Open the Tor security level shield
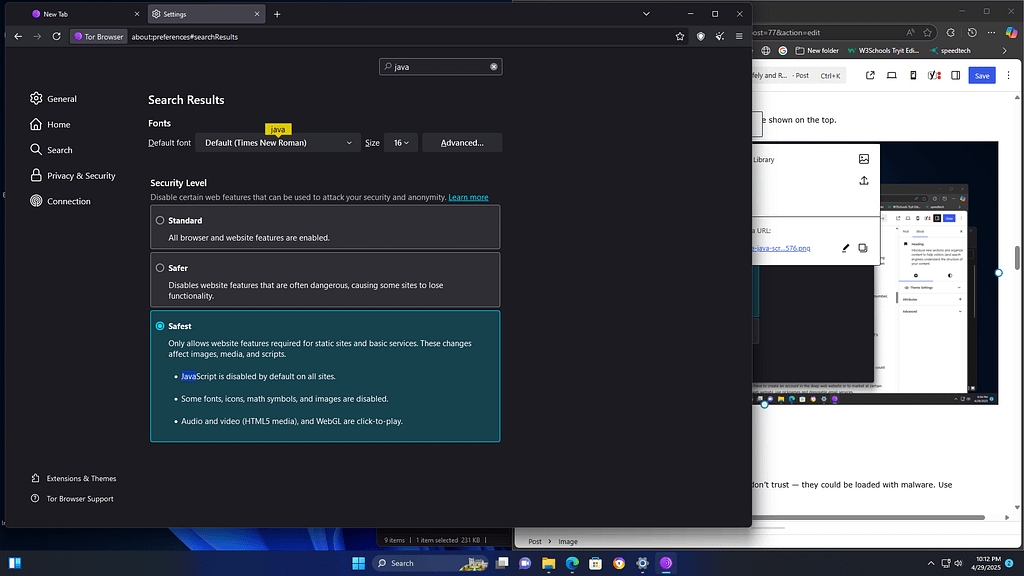 point(701,37)
